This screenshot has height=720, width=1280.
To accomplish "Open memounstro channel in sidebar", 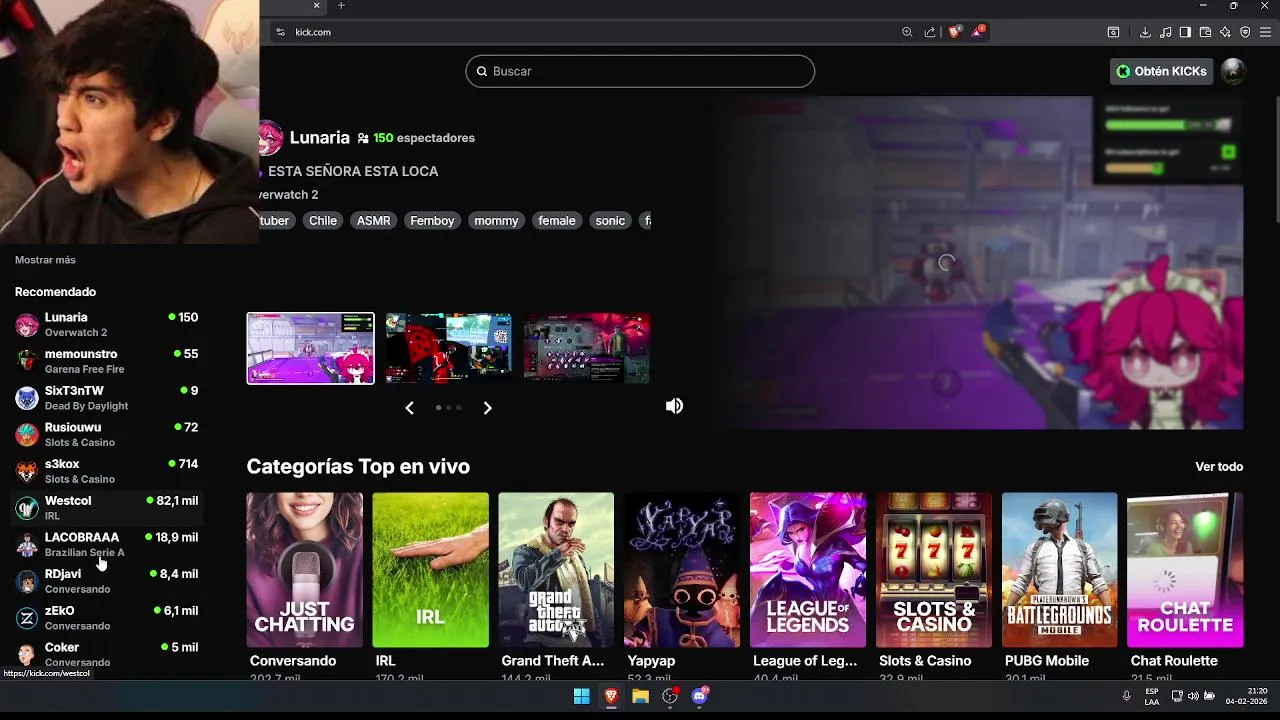I will (107, 361).
